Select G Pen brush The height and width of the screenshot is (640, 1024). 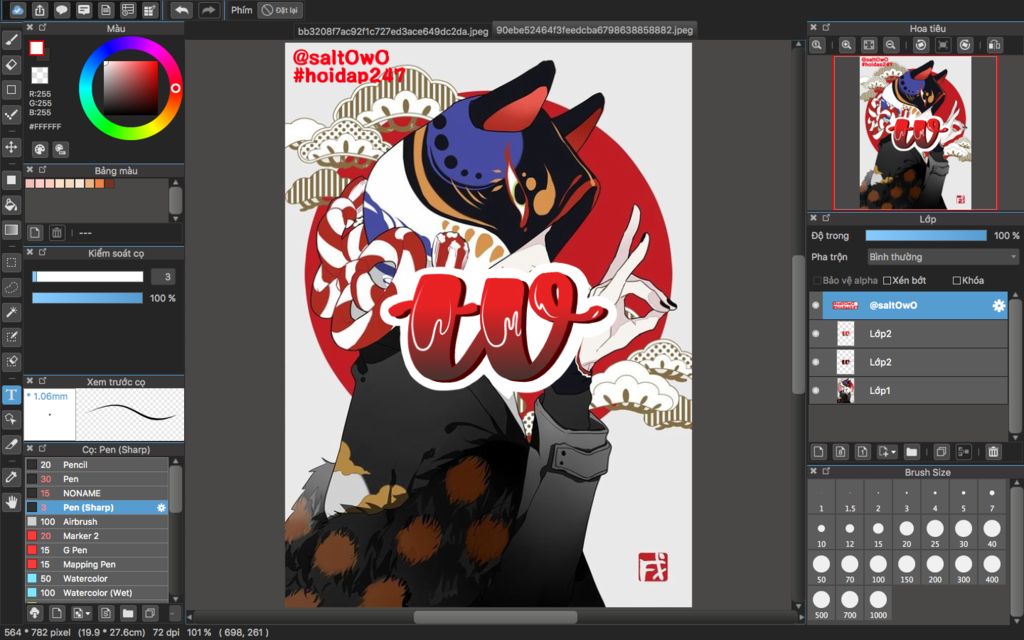pos(97,550)
